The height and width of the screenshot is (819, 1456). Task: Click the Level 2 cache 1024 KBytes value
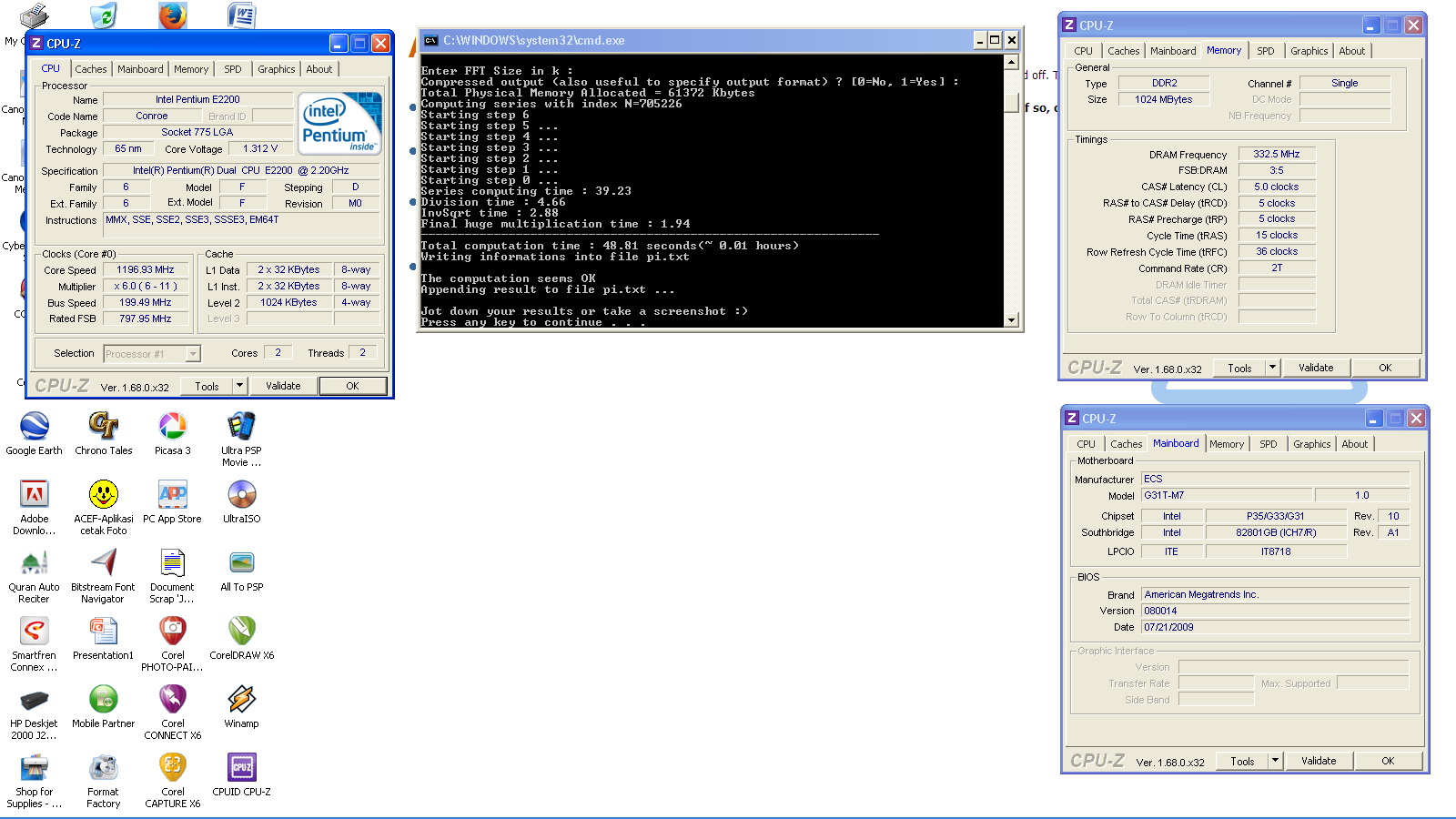288,302
